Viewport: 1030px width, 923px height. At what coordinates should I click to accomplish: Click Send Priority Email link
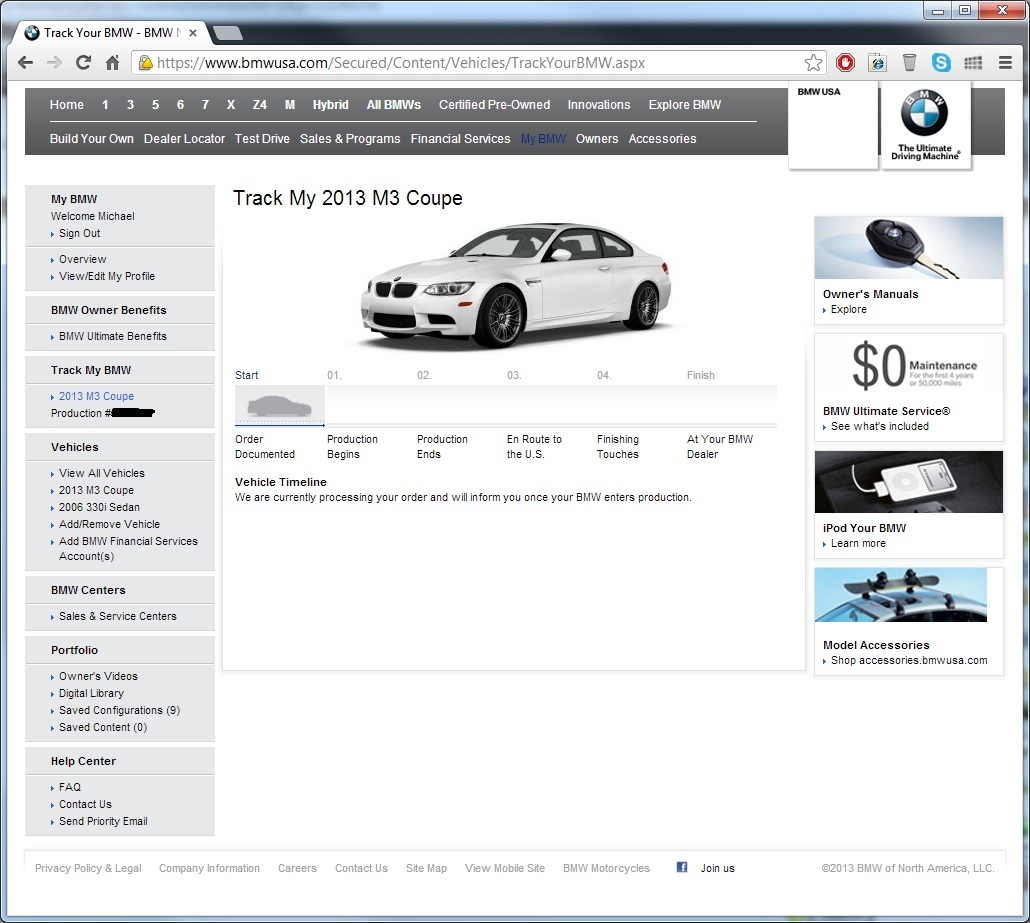pos(103,821)
